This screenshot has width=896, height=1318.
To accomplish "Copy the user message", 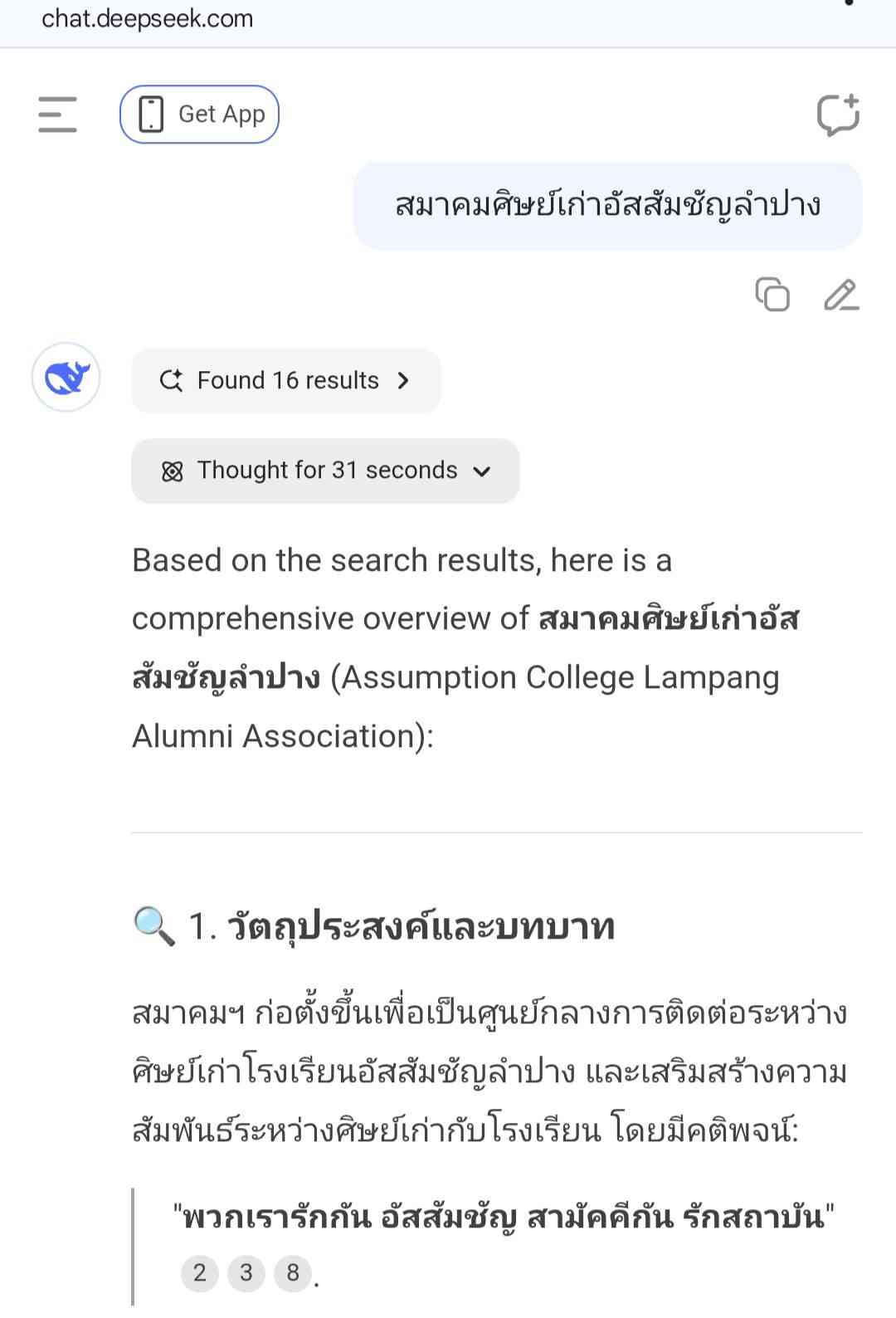I will coord(772,295).
